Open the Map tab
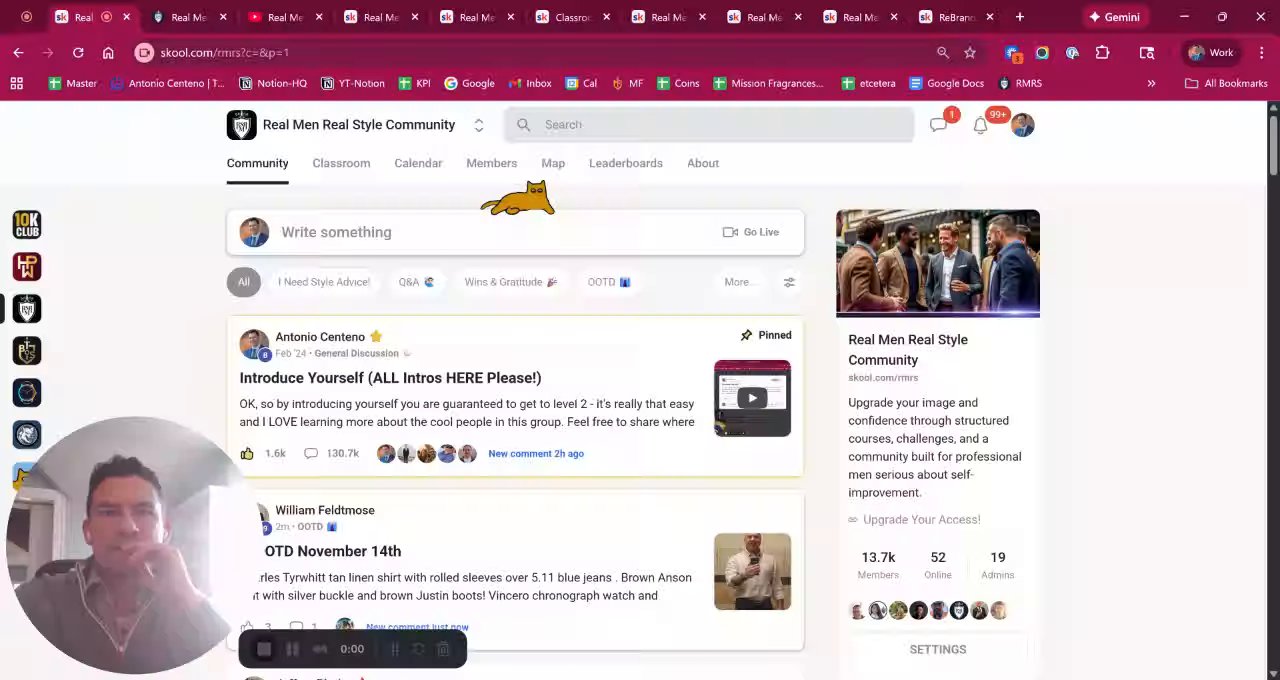The height and width of the screenshot is (680, 1280). point(553,163)
